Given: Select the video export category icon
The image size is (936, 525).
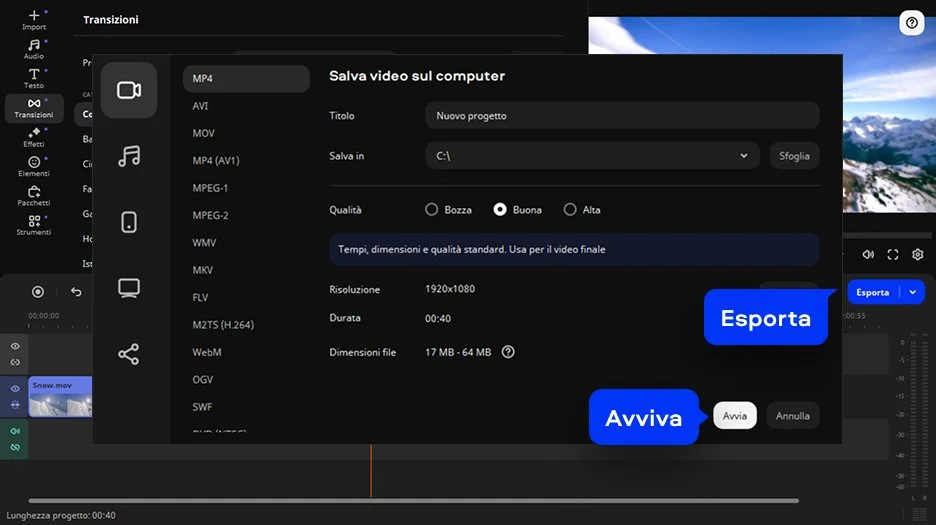Looking at the screenshot, I should 129,90.
